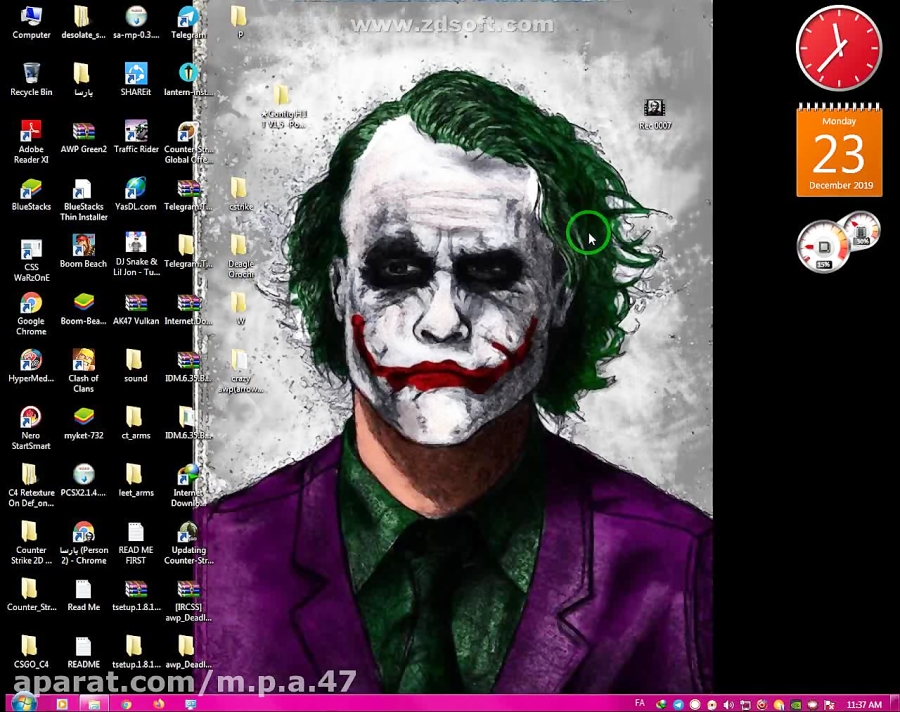
Task: Open the Rec 0007 video file
Action: pyautogui.click(x=655, y=114)
